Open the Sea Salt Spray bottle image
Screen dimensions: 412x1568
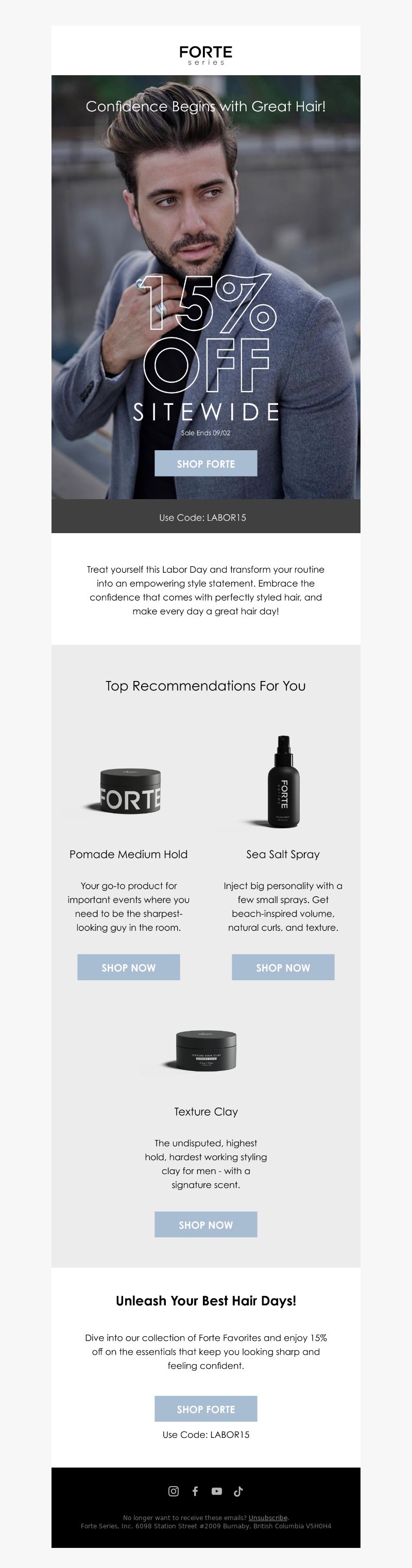283,781
